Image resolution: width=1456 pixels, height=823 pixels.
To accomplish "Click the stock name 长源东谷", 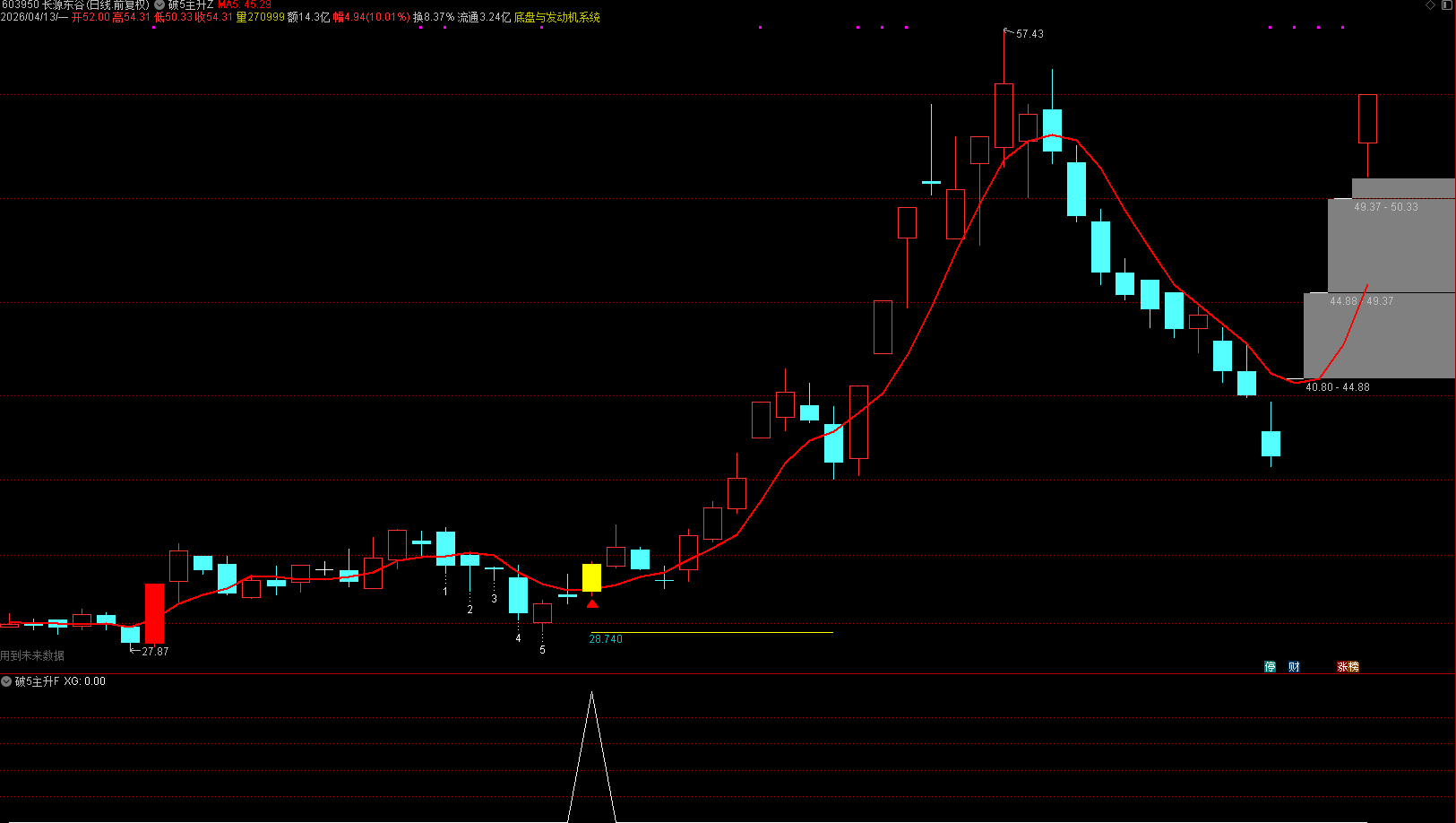I will click(63, 5).
